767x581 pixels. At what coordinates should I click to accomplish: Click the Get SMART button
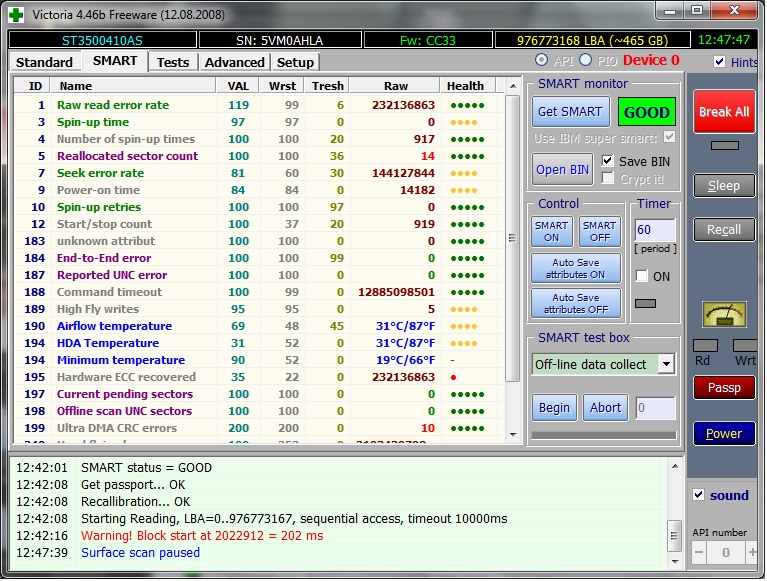coord(570,112)
